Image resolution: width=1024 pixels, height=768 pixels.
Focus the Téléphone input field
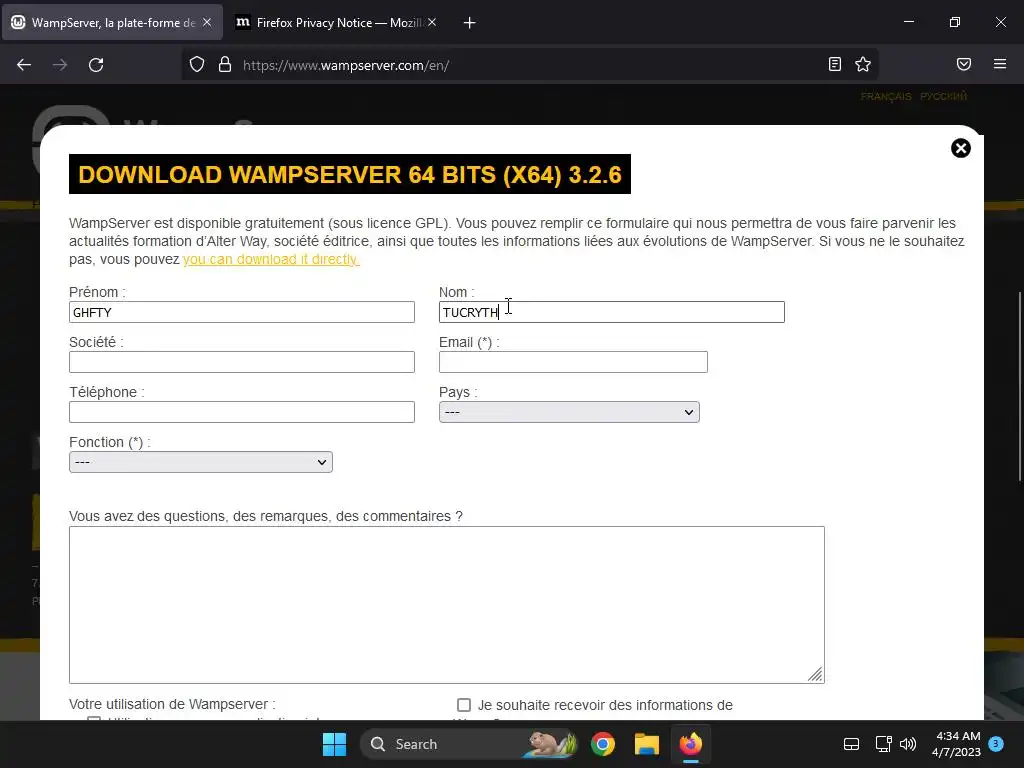tap(242, 412)
